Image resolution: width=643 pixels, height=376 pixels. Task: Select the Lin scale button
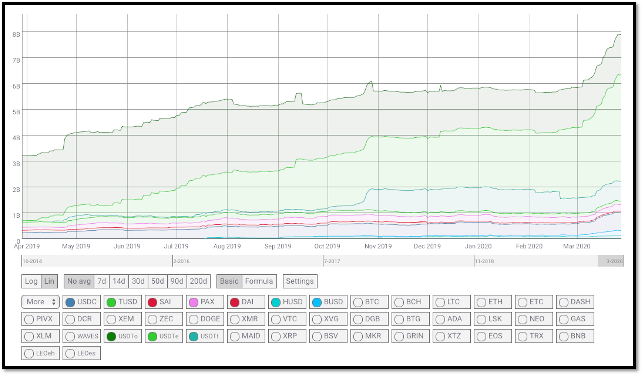[49, 281]
